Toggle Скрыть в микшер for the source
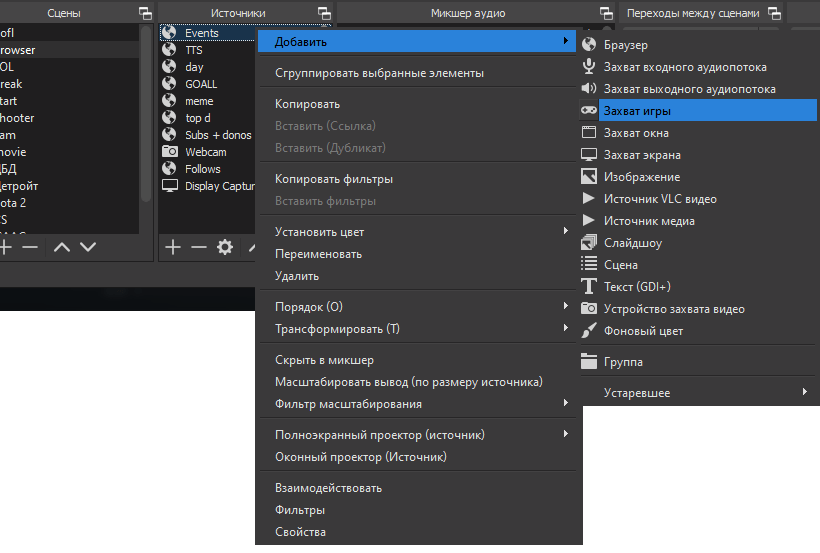The height and width of the screenshot is (553, 820). click(324, 360)
